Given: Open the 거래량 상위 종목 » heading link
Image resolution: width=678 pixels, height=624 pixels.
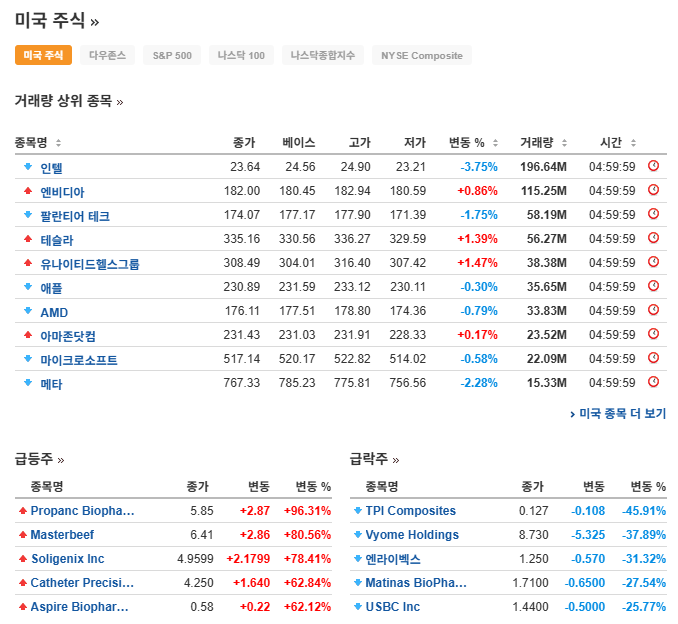Looking at the screenshot, I should pos(69,101).
